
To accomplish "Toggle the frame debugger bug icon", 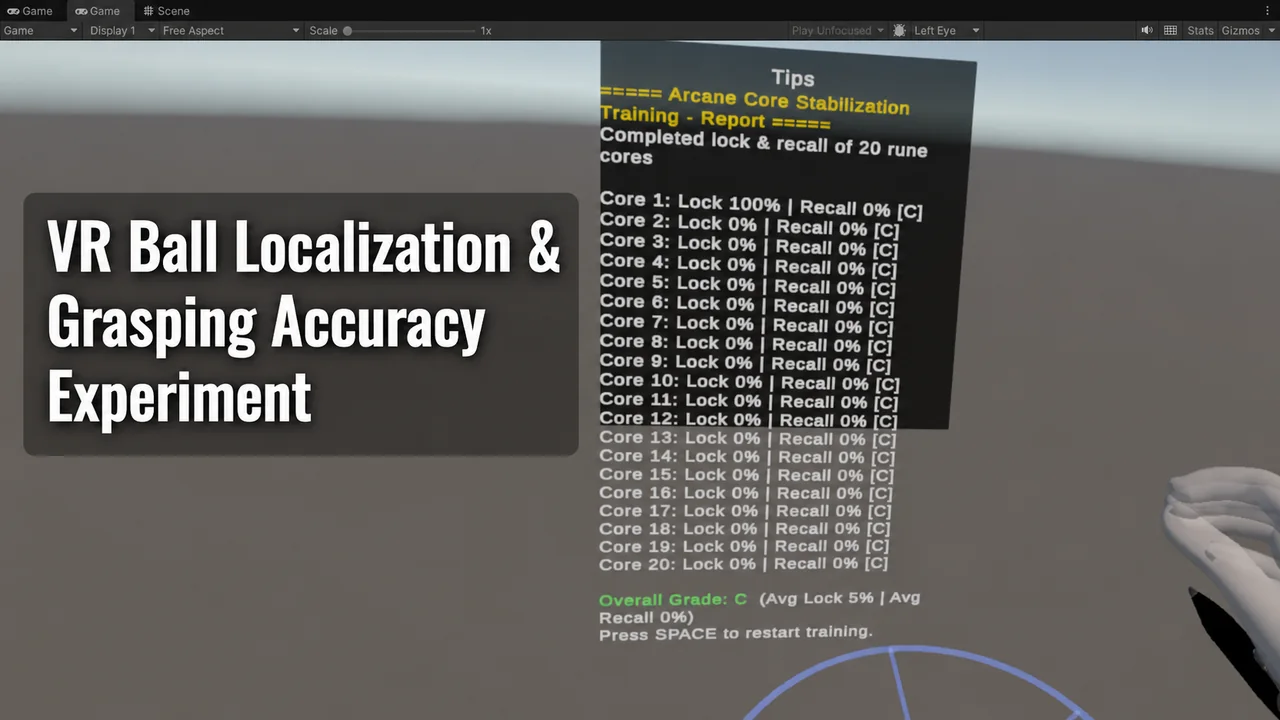I will pos(899,31).
